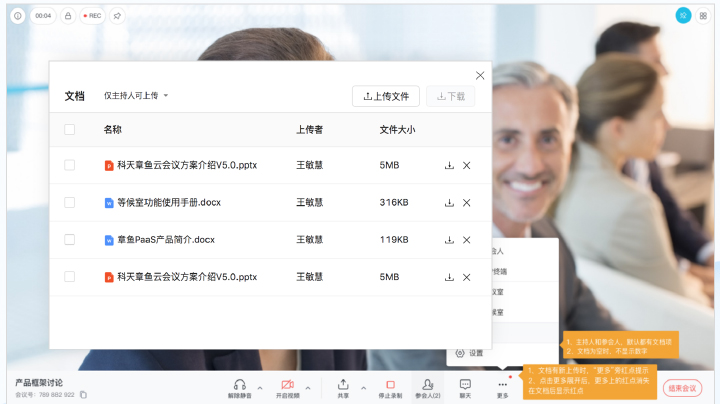Download the 等候室功能使用手册.docx file
The height and width of the screenshot is (404, 720).
click(x=449, y=203)
